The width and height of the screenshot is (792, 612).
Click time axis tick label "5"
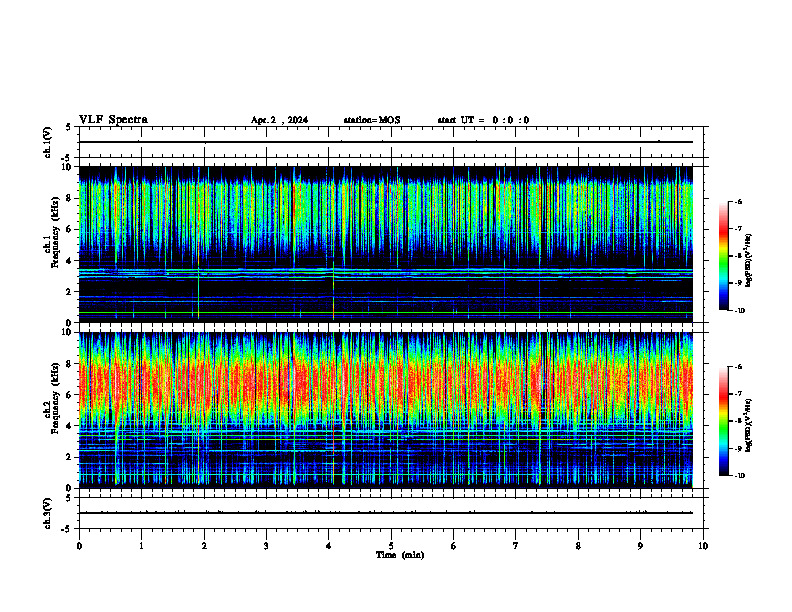point(391,546)
